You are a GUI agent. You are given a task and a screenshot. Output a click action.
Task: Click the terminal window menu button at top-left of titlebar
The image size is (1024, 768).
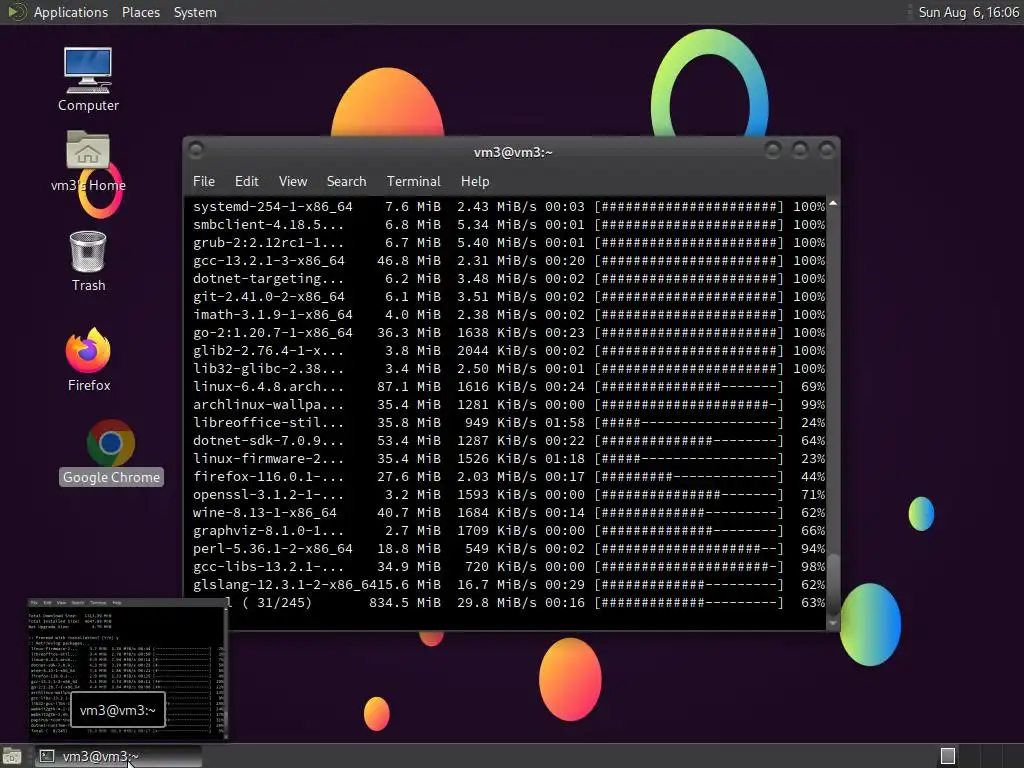195,150
